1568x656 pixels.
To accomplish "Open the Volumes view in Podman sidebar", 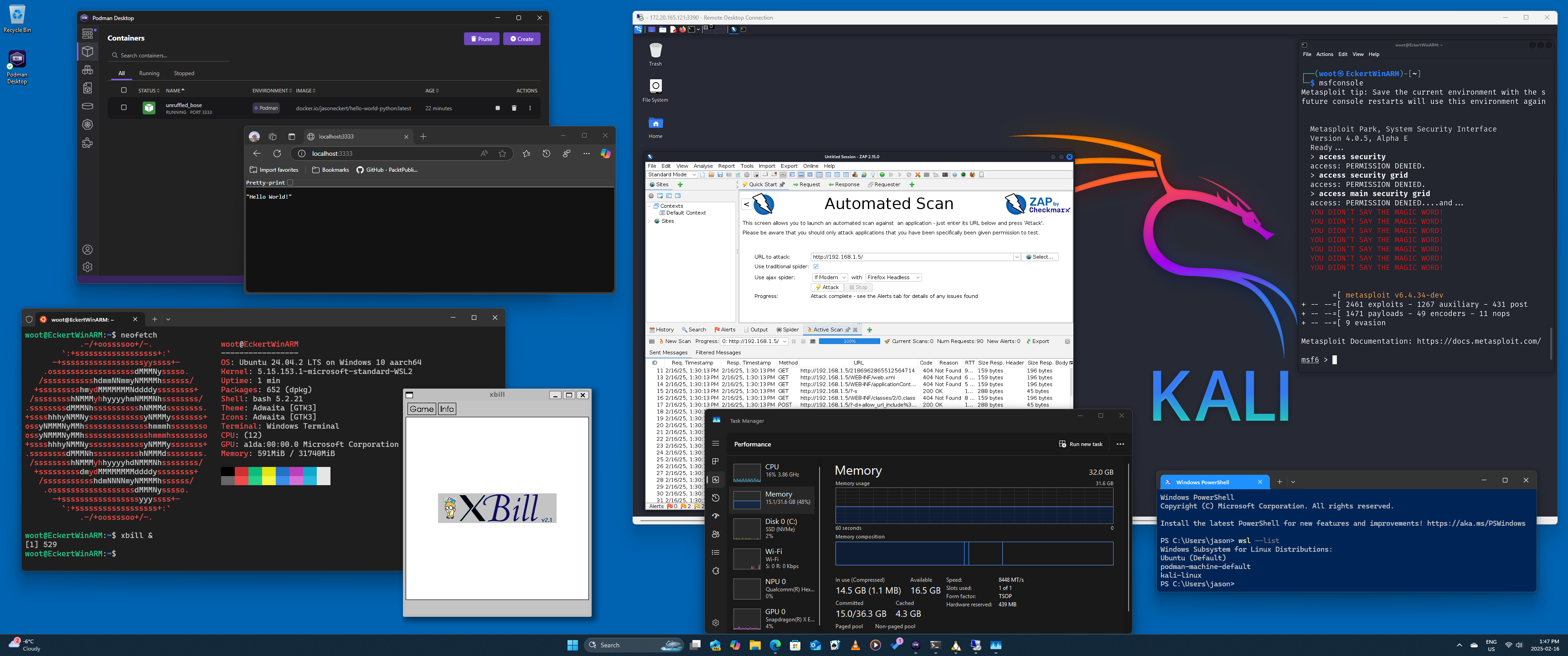I will tap(88, 107).
